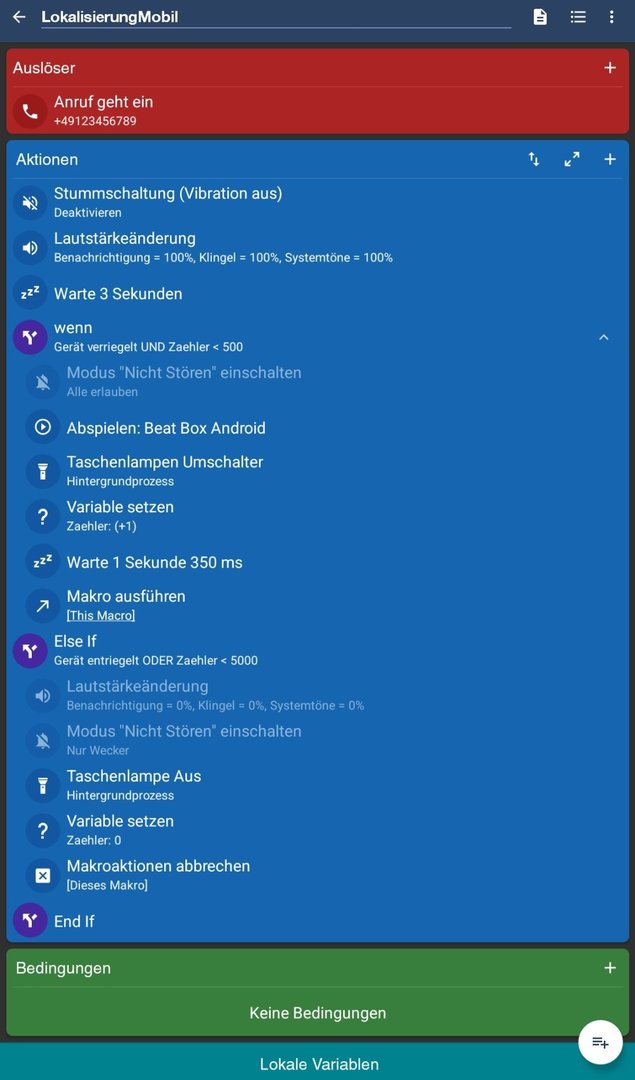Open the list view icon in header

(x=578, y=17)
